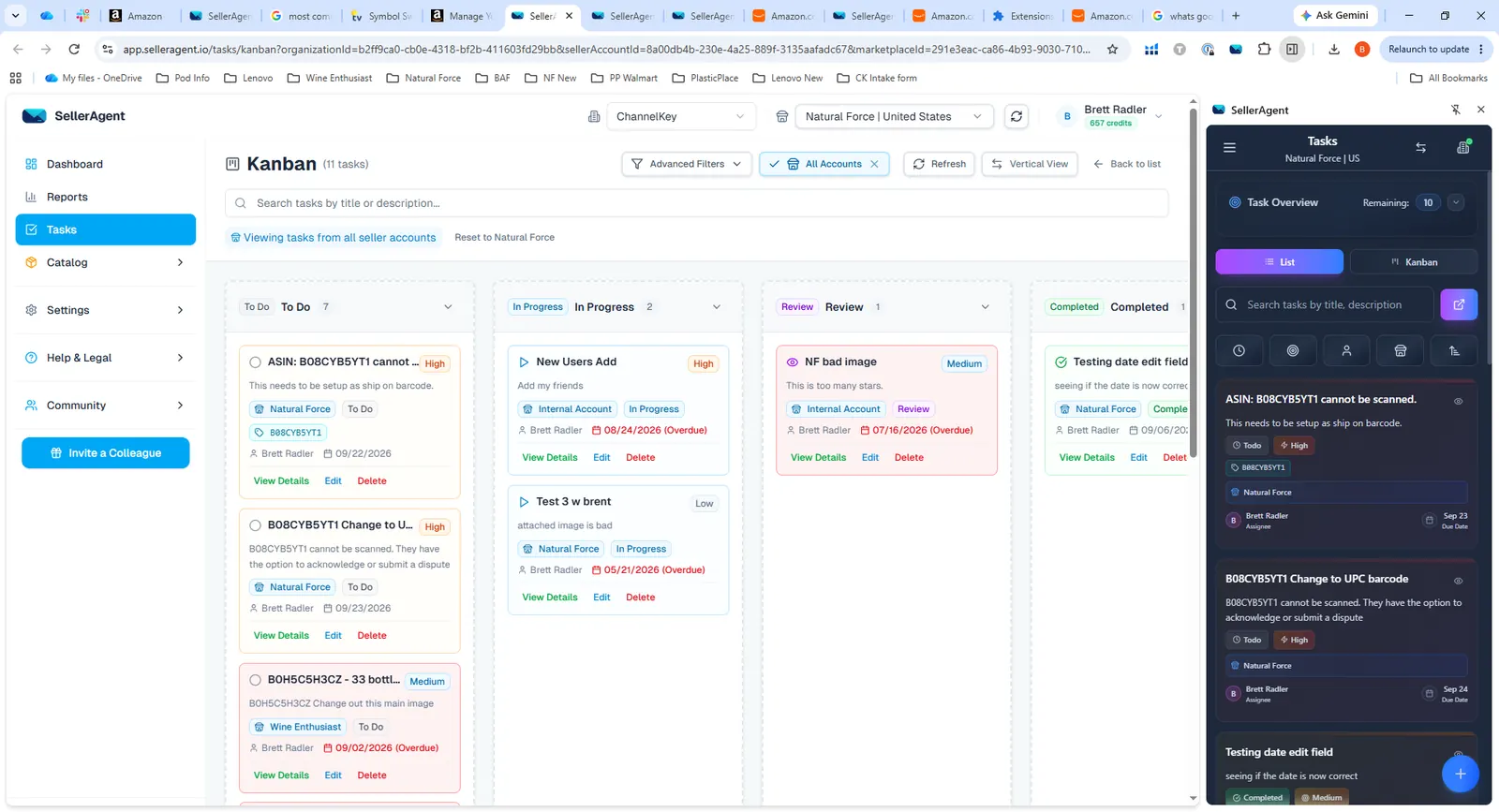Expand the Catalog sidebar menu
This screenshot has height=812, width=1499.
tap(106, 262)
